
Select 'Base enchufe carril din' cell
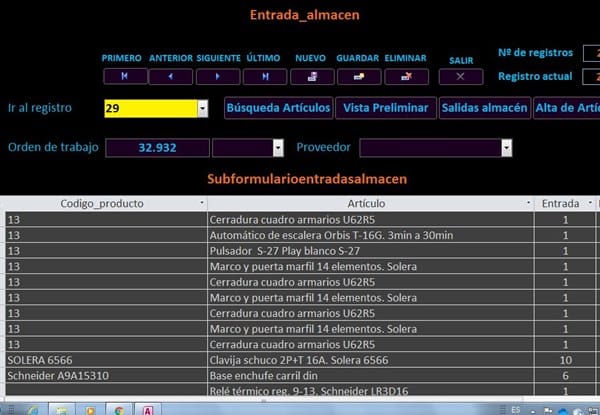click(x=370, y=376)
